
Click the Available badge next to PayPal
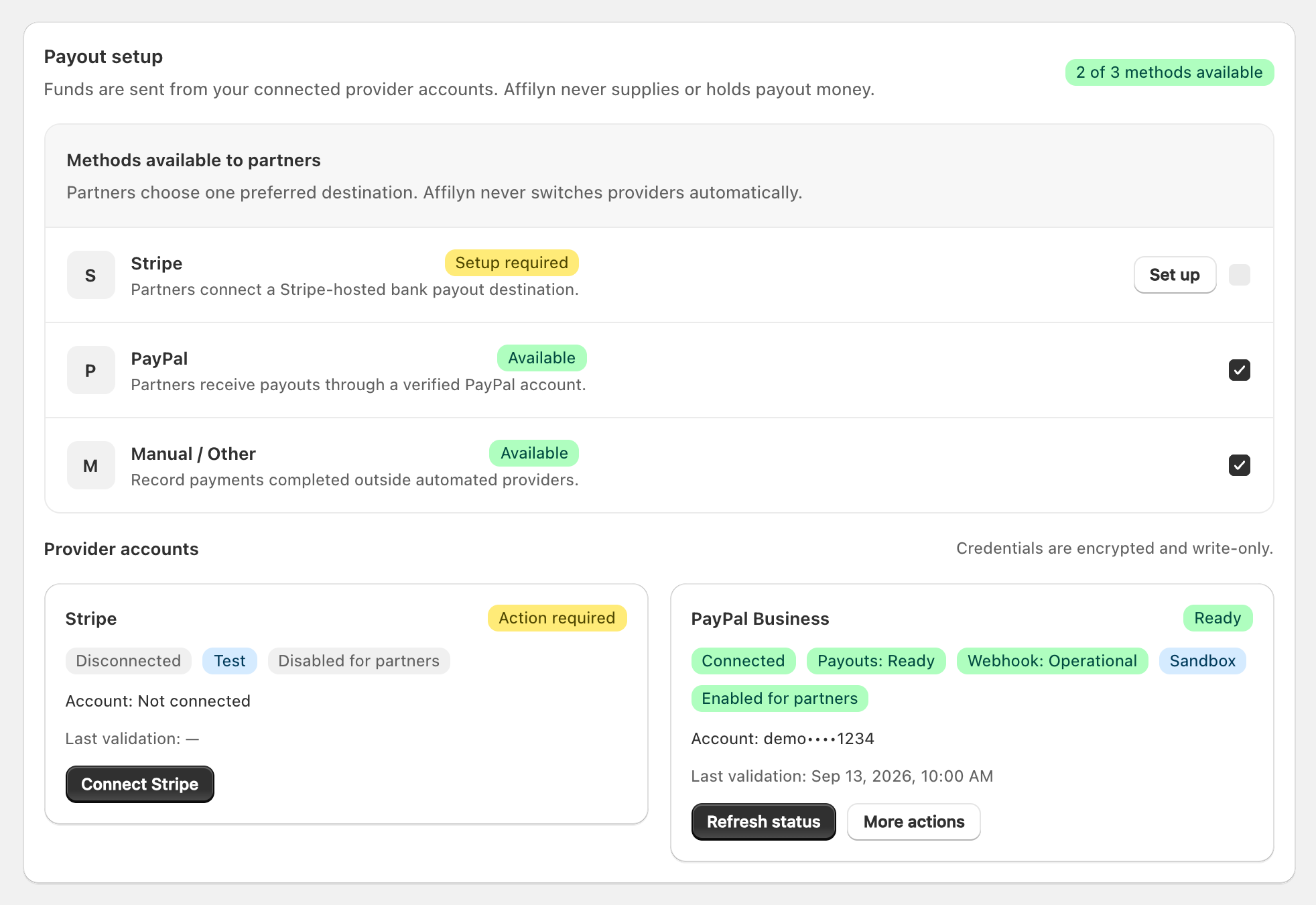click(x=541, y=358)
